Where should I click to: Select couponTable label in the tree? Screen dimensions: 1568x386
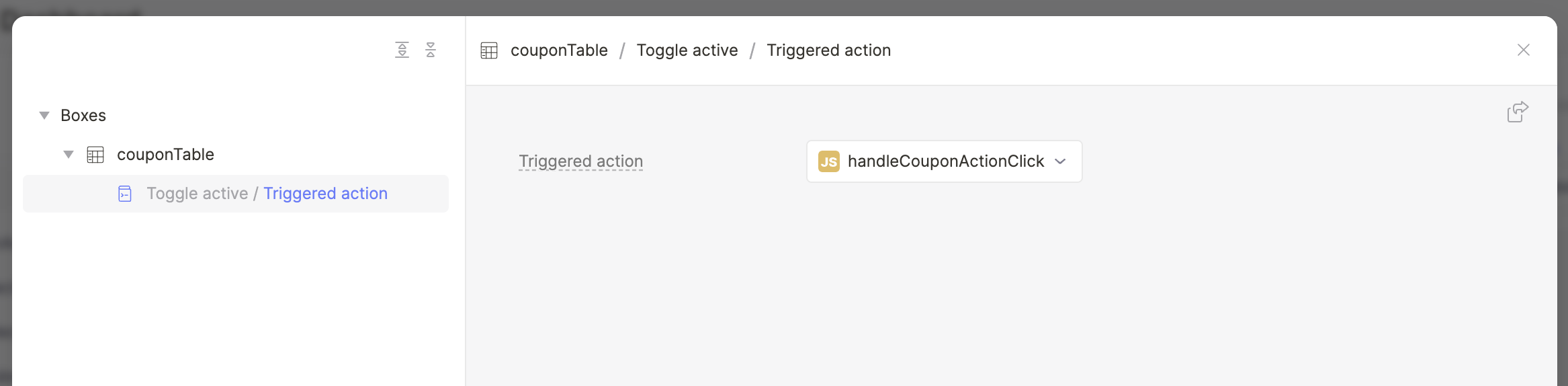click(165, 155)
